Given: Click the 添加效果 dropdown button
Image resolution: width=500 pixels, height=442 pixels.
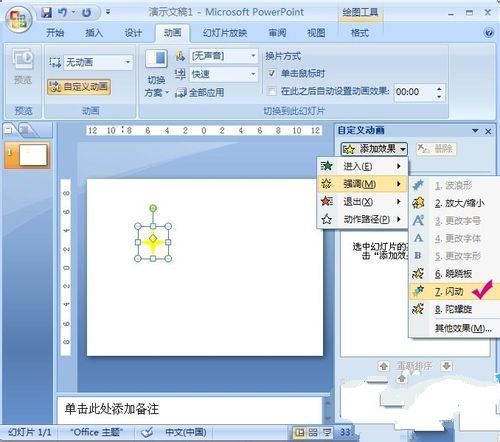Looking at the screenshot, I should coord(374,149).
